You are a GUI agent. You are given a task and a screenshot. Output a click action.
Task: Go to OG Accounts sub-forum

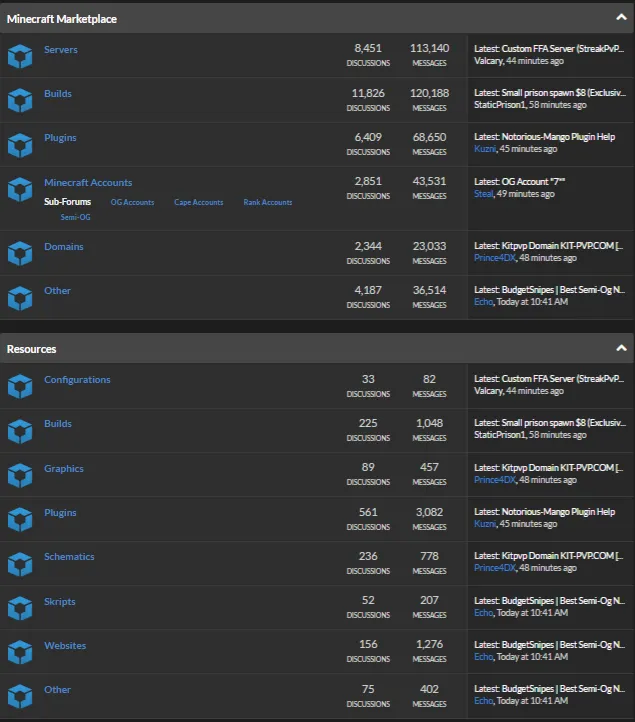(x=133, y=202)
